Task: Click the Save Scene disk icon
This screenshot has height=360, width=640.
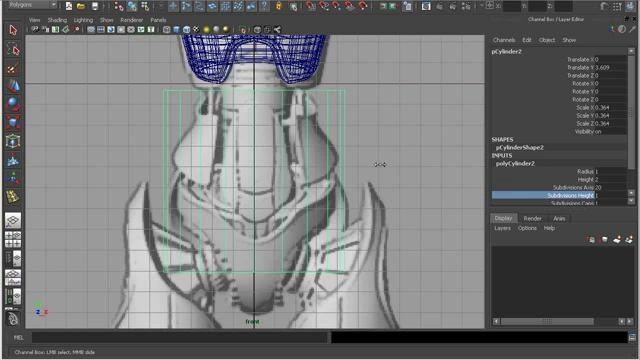Action: tap(95, 6)
